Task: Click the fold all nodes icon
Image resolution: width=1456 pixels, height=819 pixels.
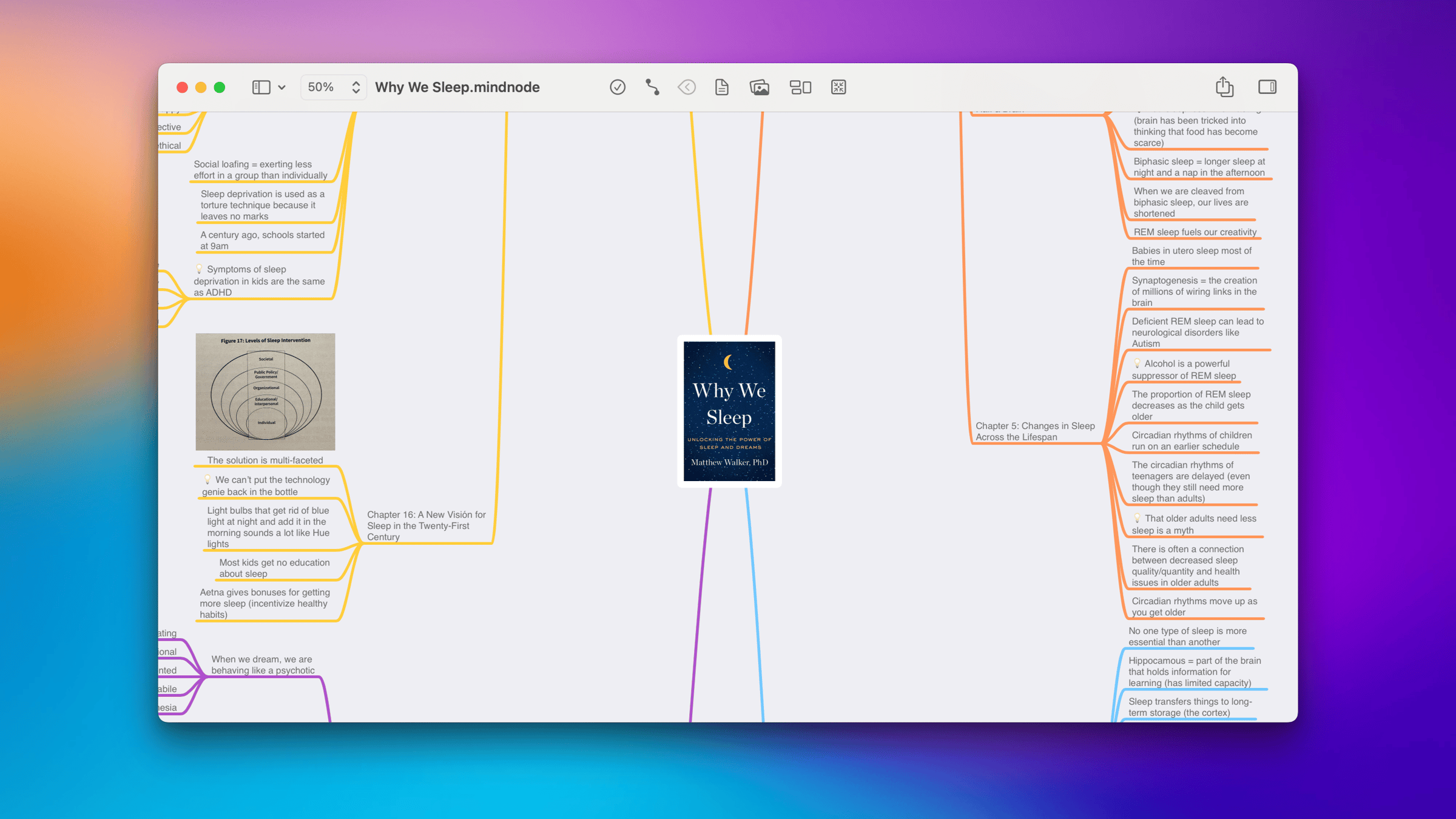Action: (838, 87)
